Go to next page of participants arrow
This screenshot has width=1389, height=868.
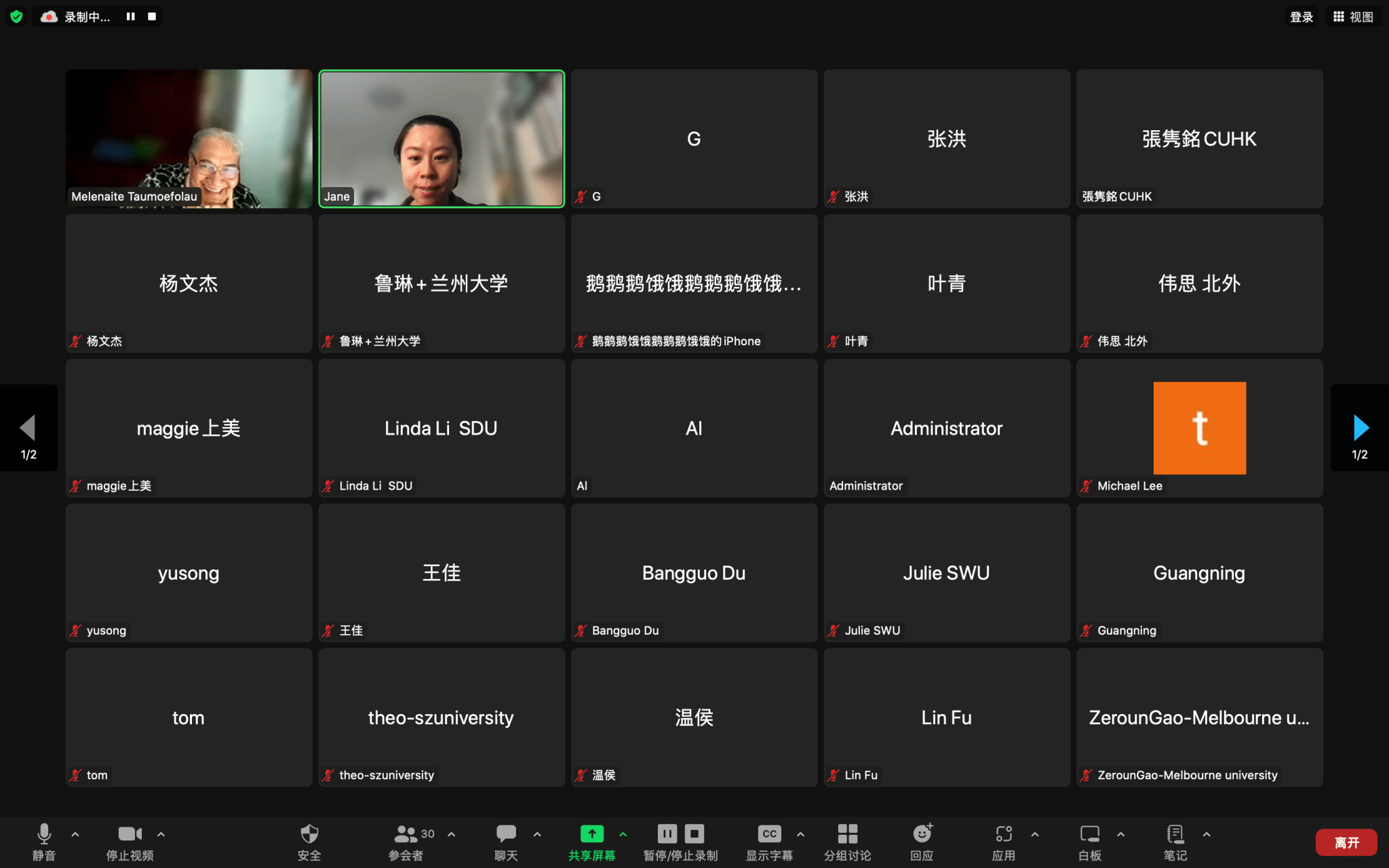1360,428
